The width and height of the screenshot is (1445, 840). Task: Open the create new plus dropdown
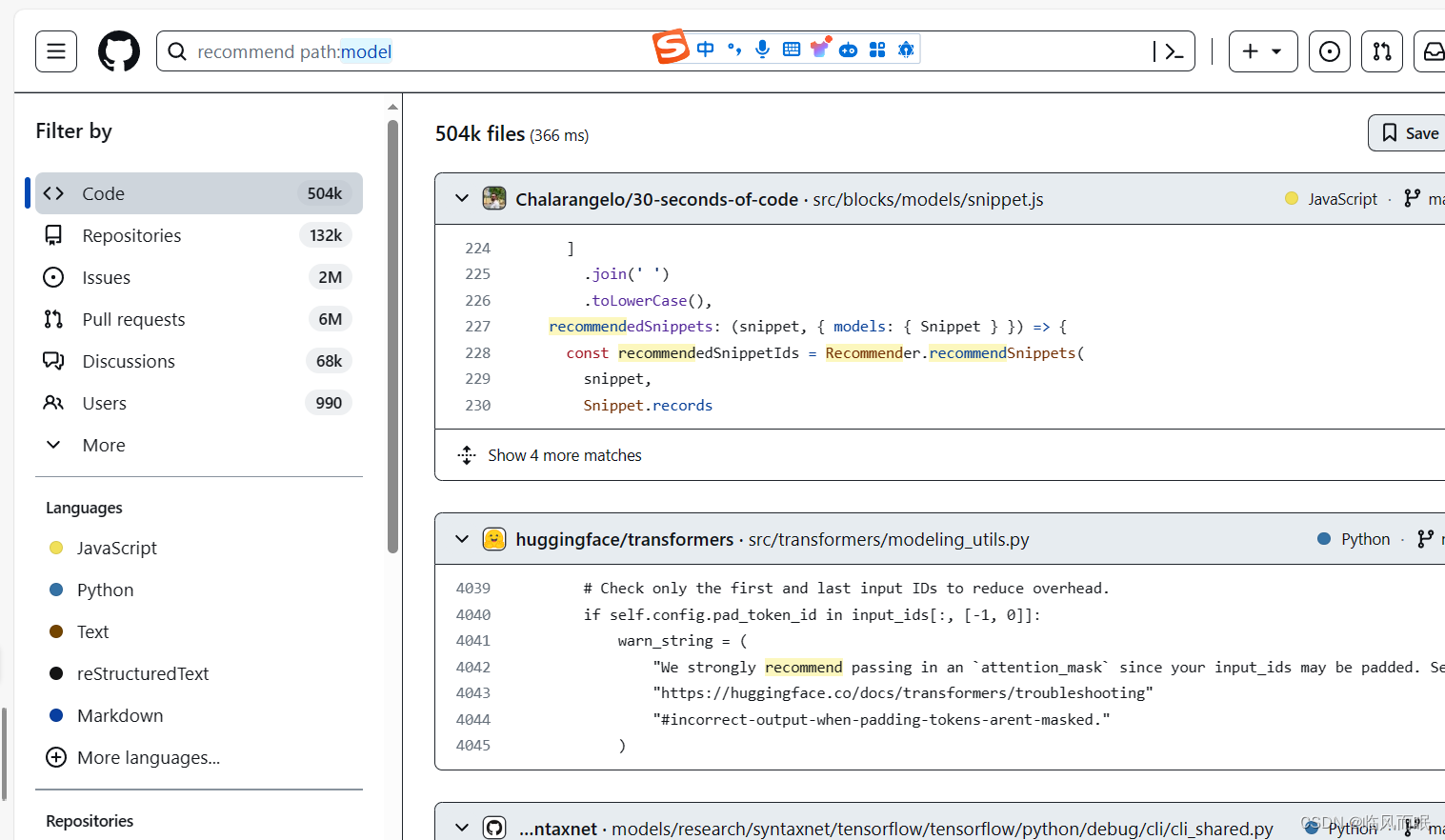[1262, 51]
